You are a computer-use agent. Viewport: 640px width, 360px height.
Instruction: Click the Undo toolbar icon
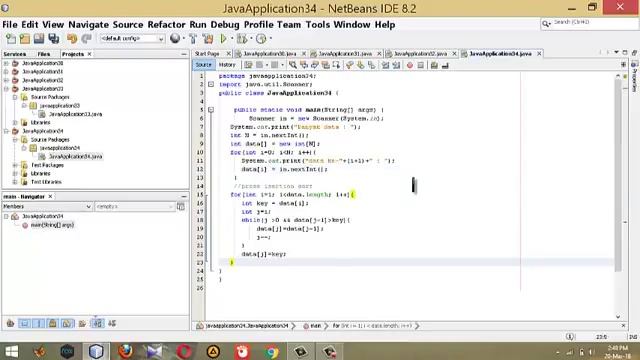point(72,39)
